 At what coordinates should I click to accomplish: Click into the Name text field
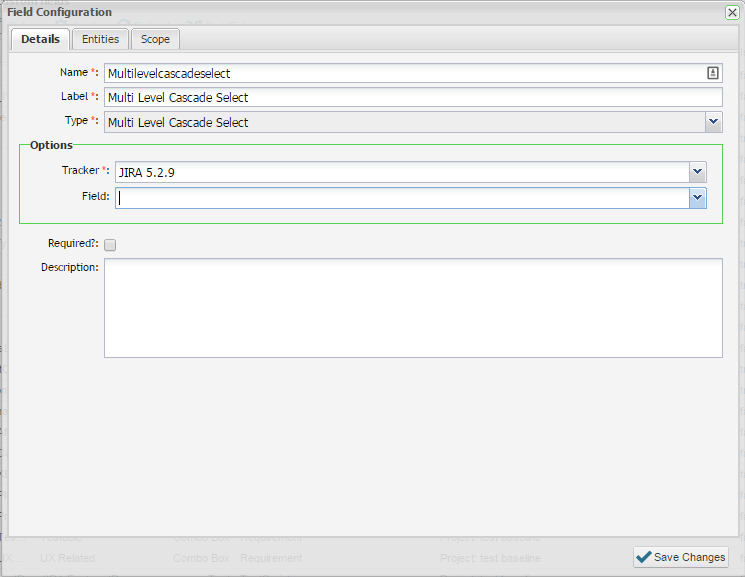400,73
